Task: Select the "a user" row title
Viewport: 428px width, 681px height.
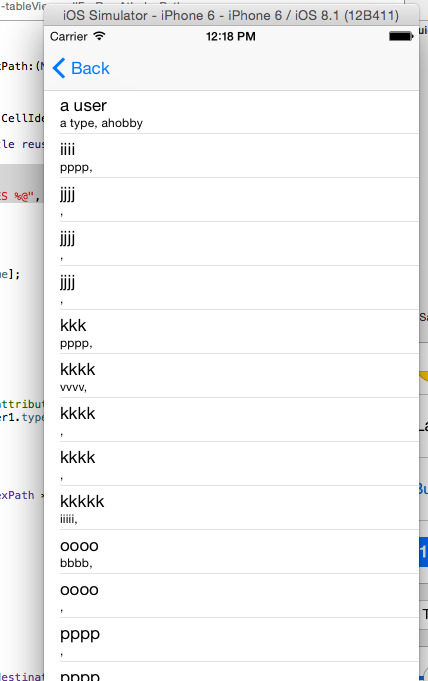Action: pos(83,106)
